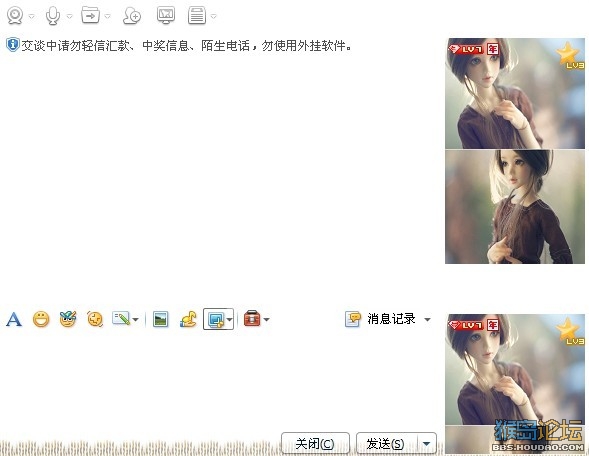Viewport: 589px width, 456px height.
Task: Expand the screen capture options arrow
Action: [229, 320]
